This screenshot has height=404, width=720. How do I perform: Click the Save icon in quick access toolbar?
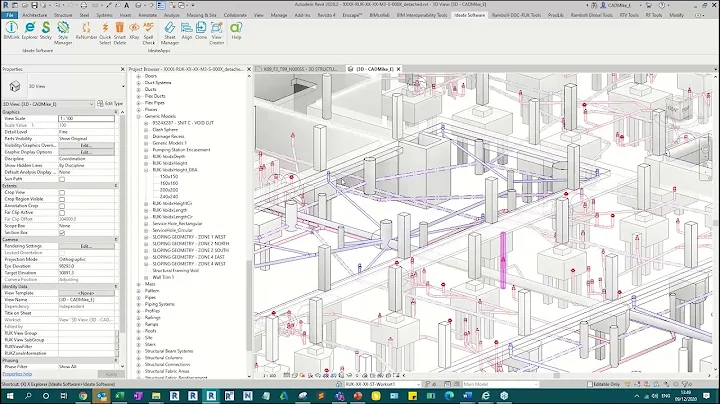coord(34,5)
